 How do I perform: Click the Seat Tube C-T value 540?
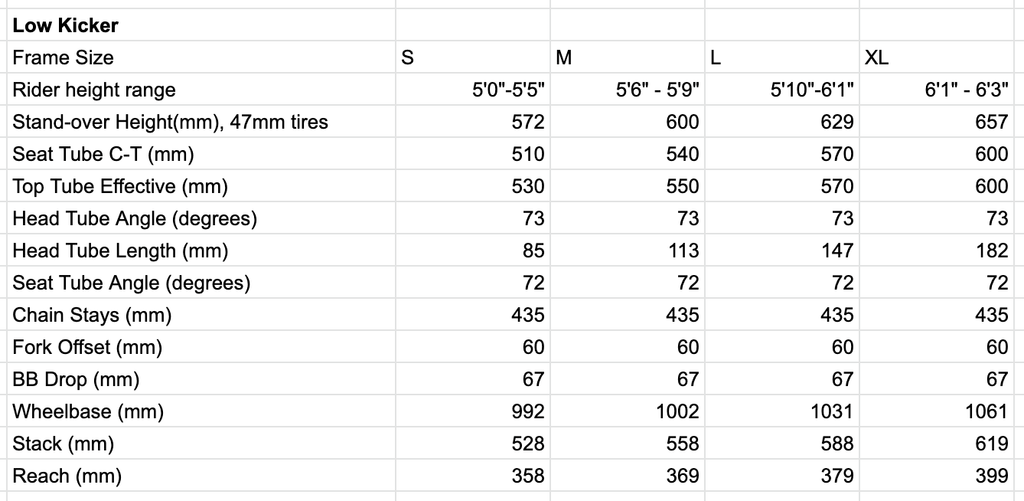(682, 154)
